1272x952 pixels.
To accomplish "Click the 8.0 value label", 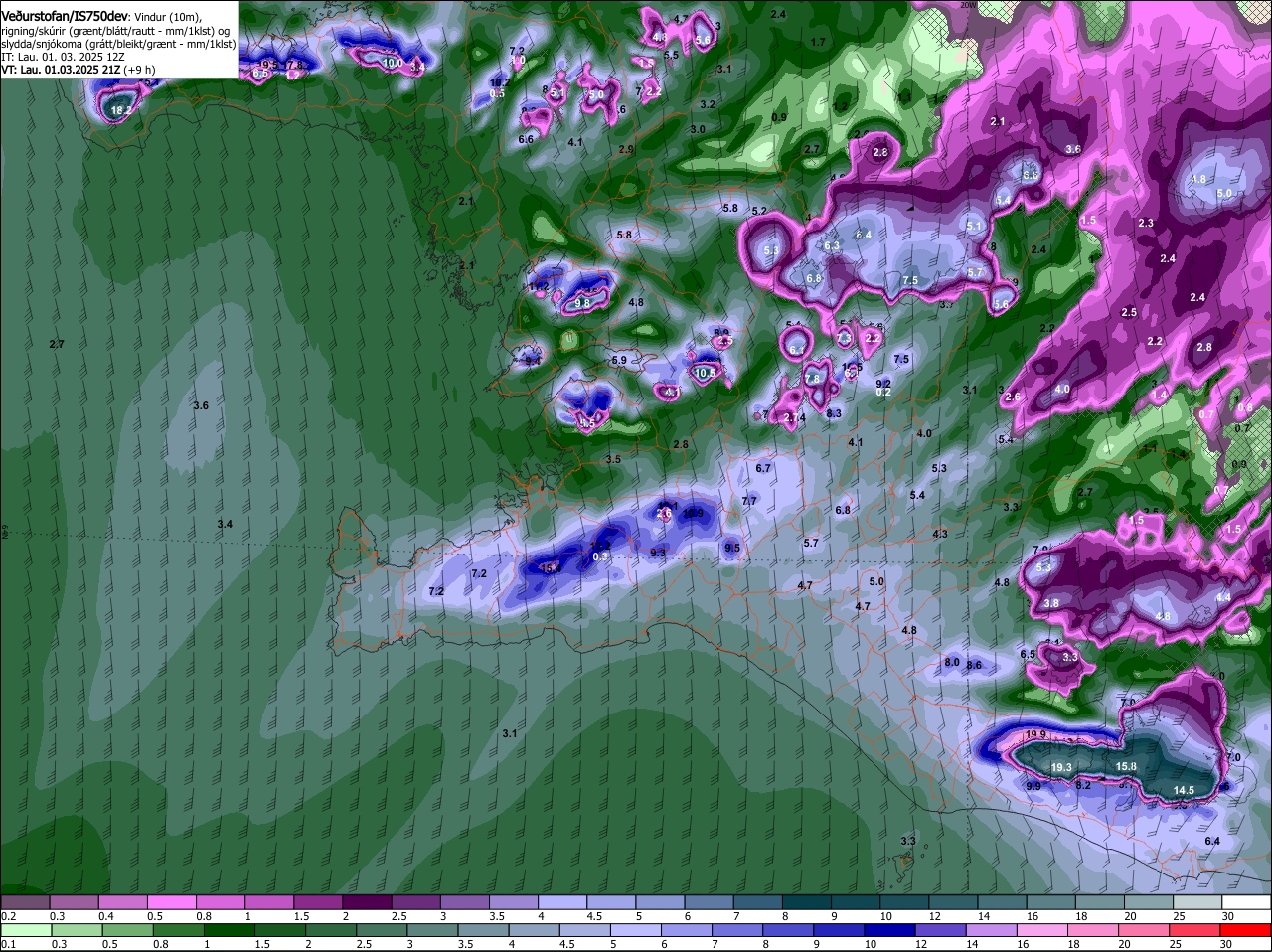I will coord(952,662).
